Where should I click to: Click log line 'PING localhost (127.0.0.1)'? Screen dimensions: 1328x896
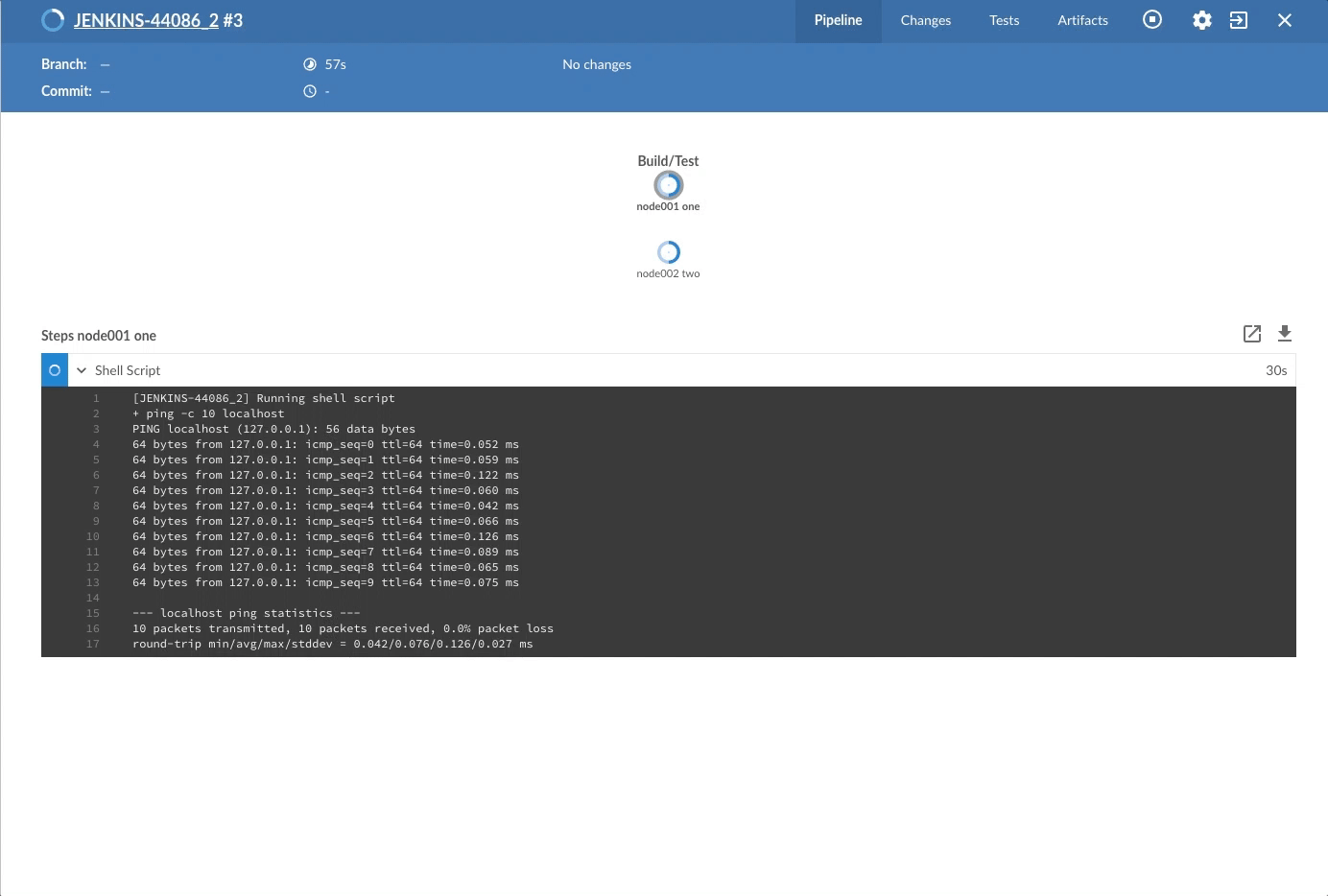(x=274, y=429)
